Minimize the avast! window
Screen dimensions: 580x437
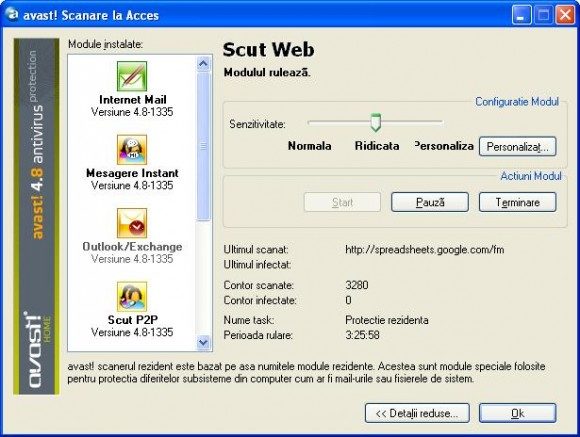coord(521,15)
